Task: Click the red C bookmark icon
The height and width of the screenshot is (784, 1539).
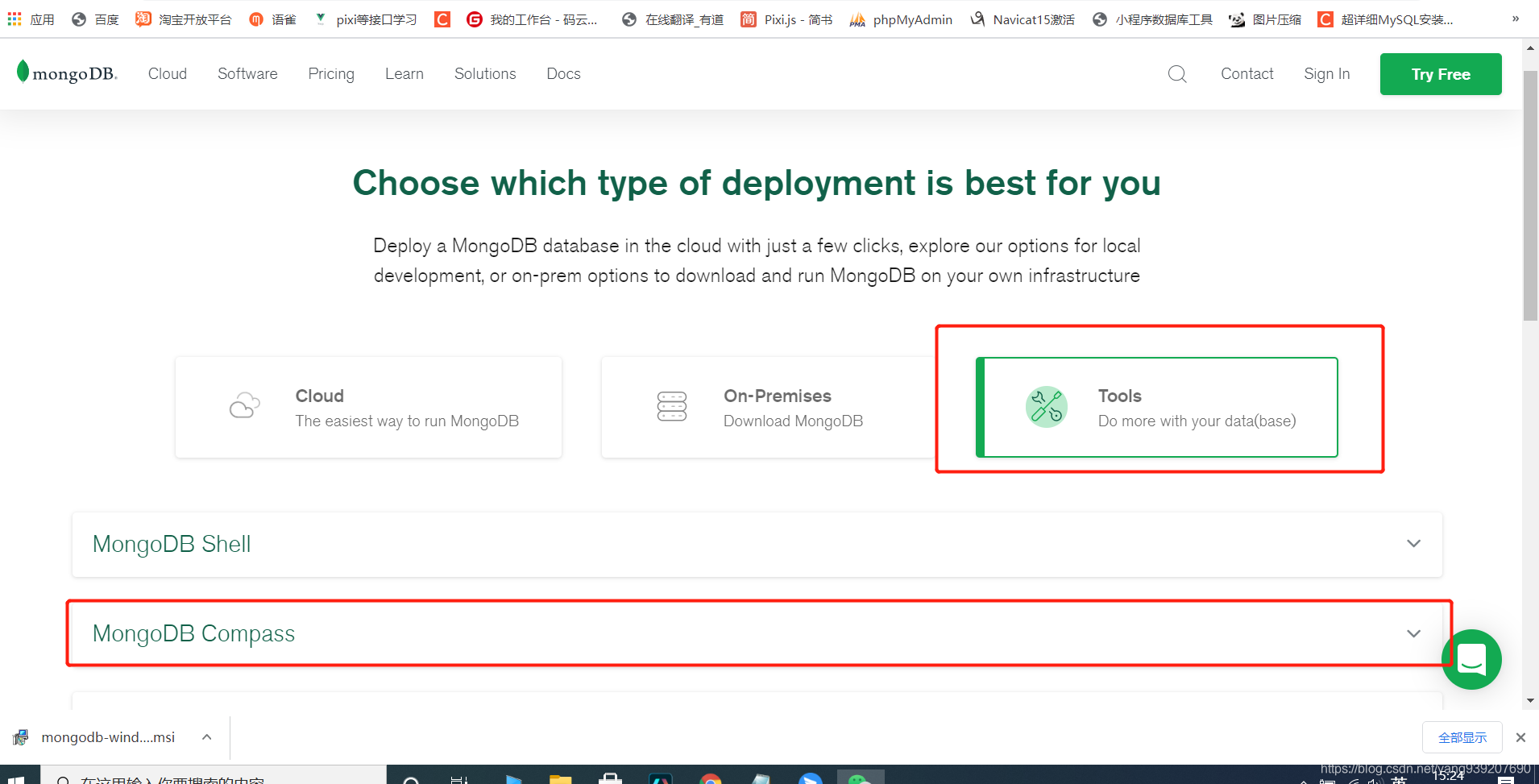Action: click(x=442, y=19)
